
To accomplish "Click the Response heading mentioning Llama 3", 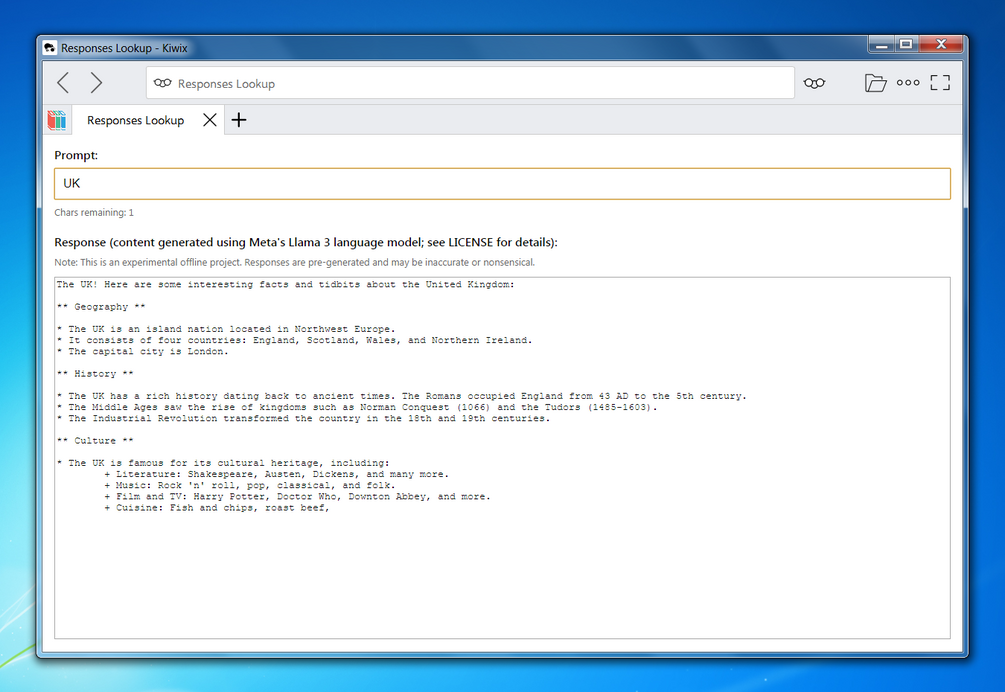I will 306,242.
